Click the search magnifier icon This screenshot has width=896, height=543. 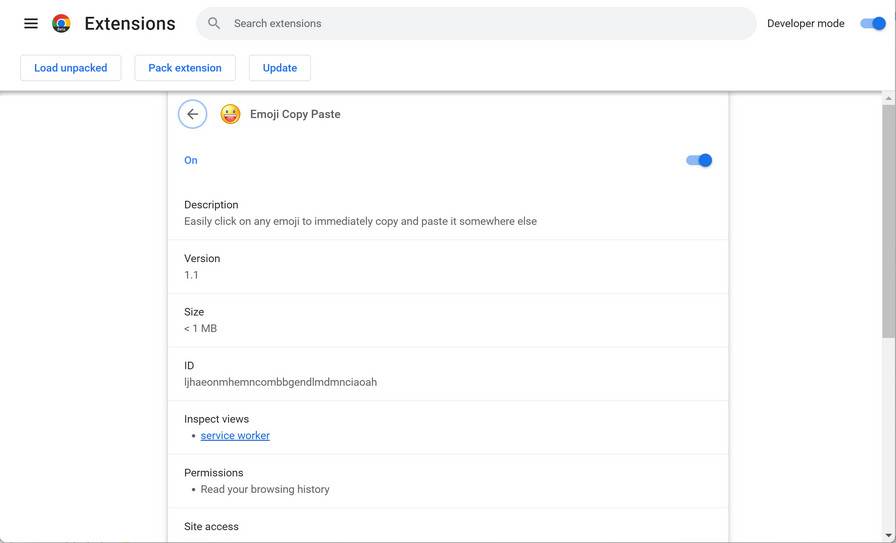click(x=214, y=23)
